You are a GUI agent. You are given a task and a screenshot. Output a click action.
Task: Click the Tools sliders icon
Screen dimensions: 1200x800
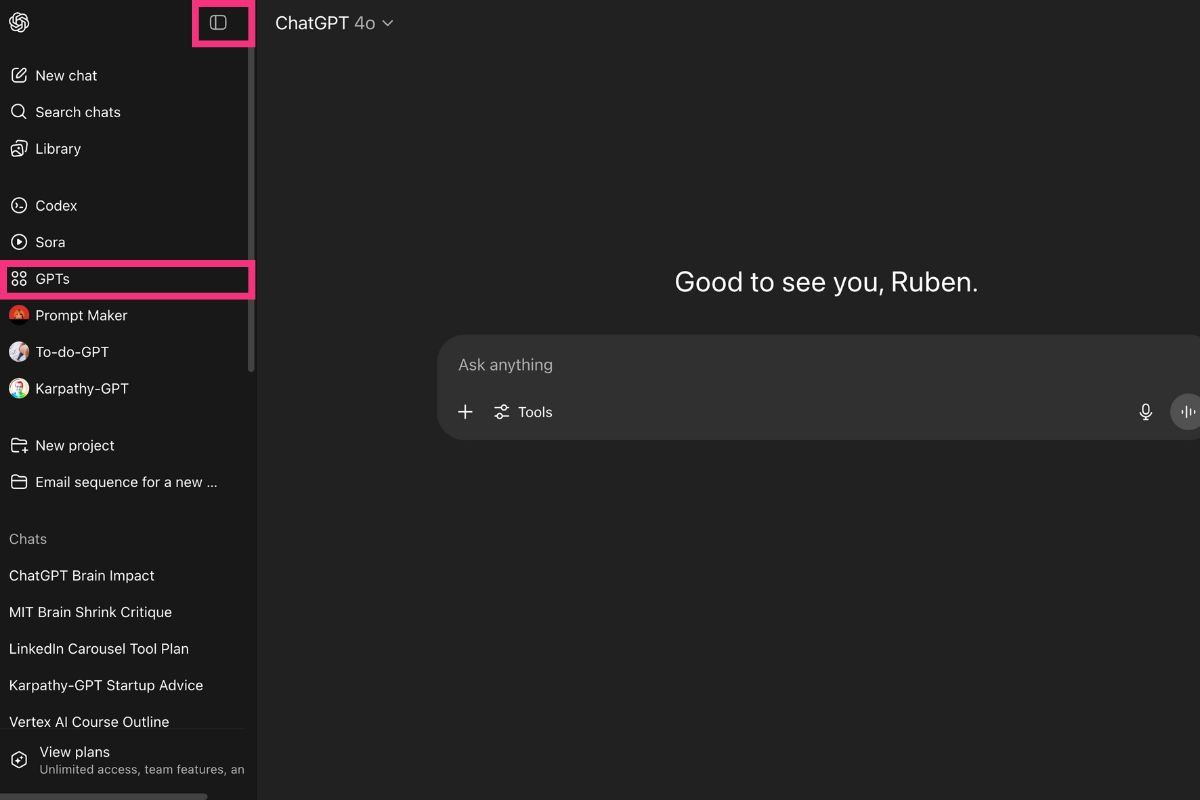(x=502, y=412)
